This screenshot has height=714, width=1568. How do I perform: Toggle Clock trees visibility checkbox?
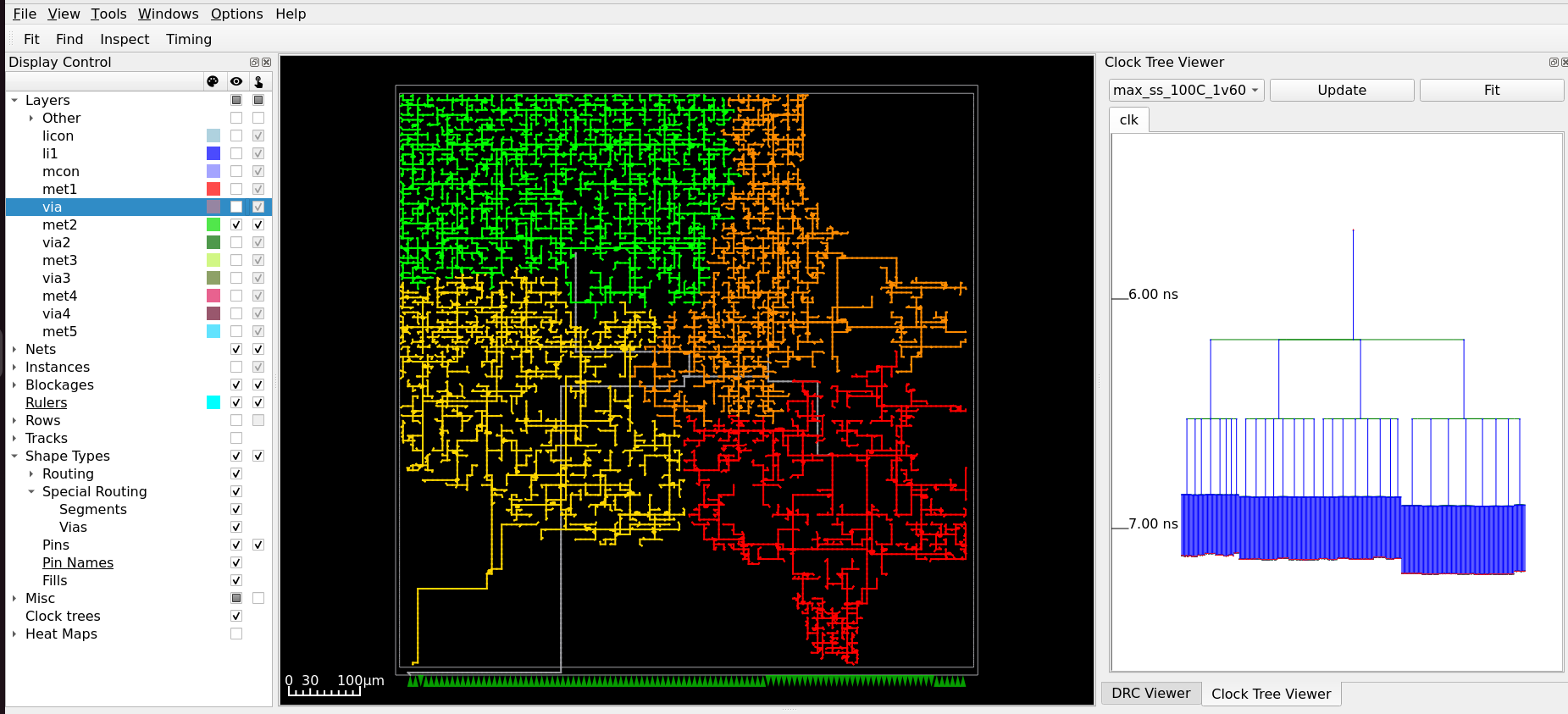click(x=236, y=616)
